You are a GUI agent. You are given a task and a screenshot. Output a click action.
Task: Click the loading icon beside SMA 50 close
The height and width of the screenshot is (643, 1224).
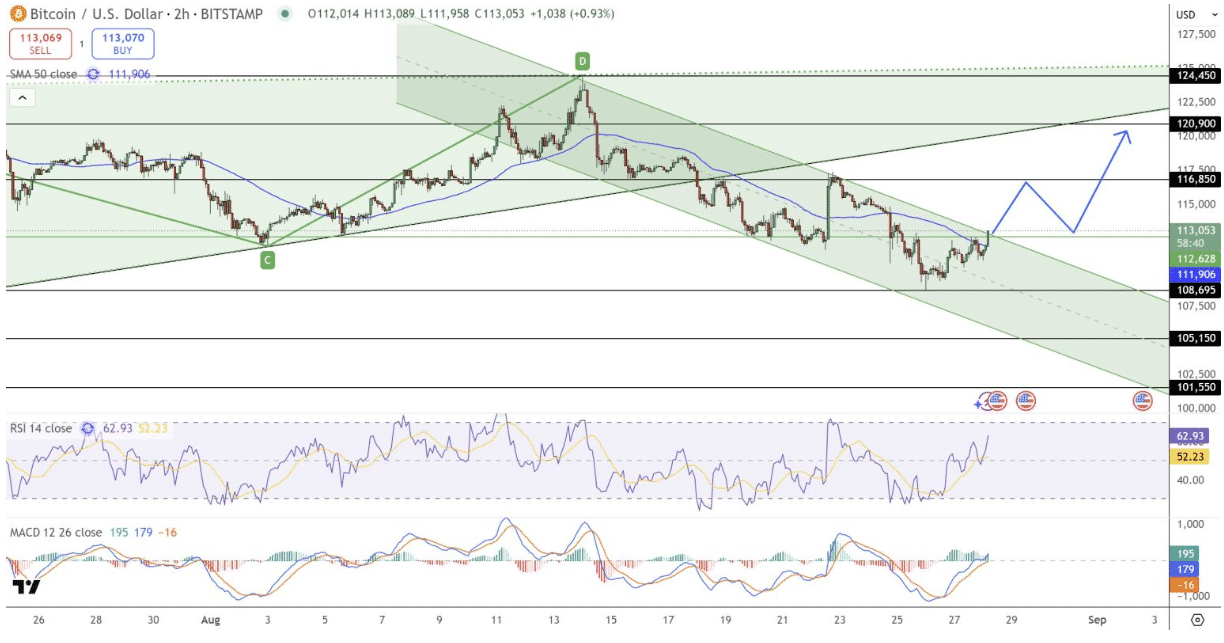click(94, 74)
